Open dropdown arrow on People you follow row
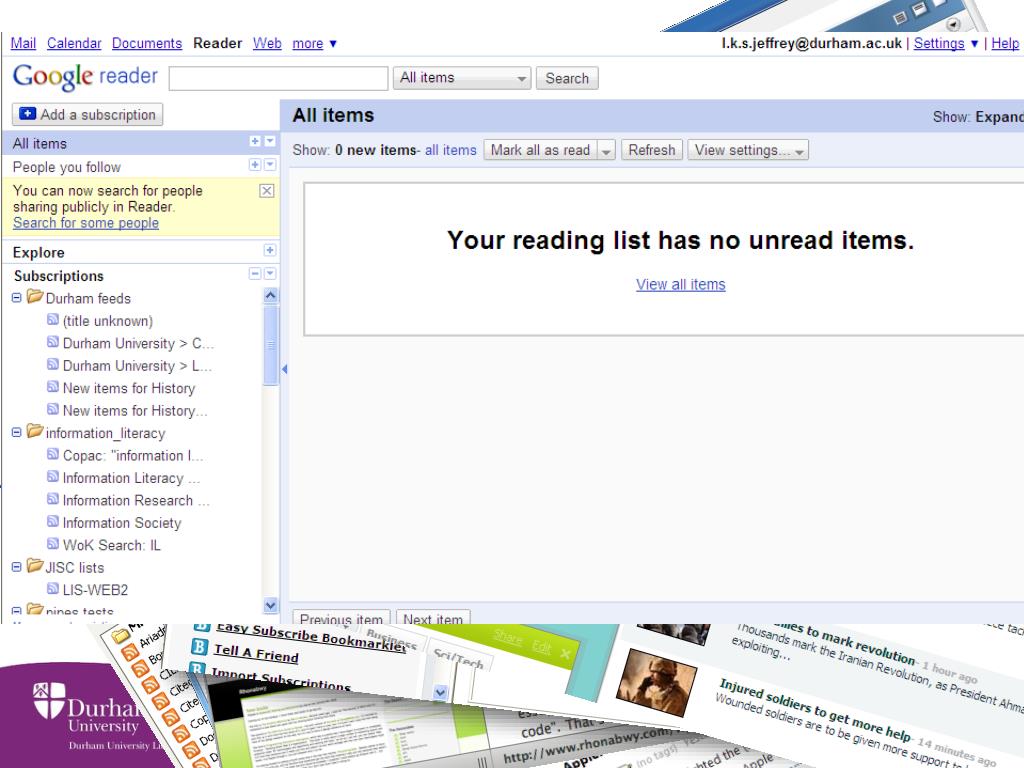 click(x=270, y=165)
